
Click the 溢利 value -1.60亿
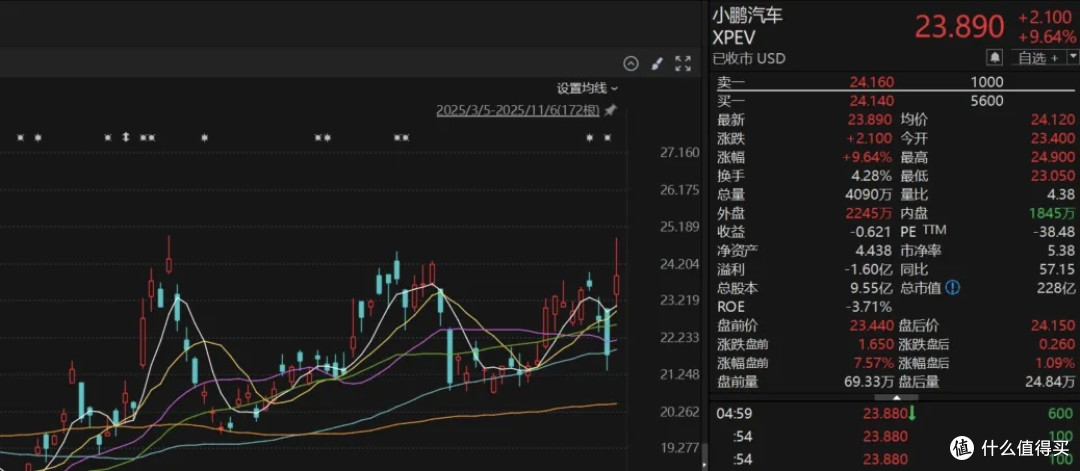871,270
